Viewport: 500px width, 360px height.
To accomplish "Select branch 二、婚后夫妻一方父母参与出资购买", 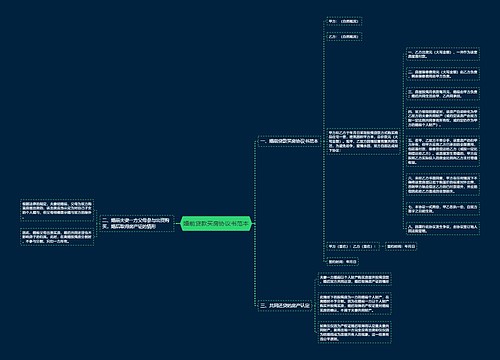I will 137,224.
